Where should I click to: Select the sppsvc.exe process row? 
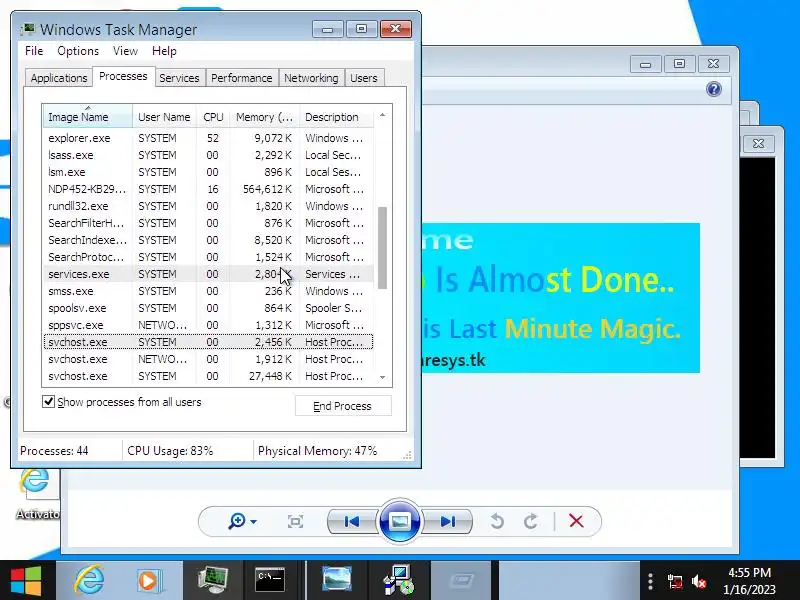pyautogui.click(x=208, y=325)
